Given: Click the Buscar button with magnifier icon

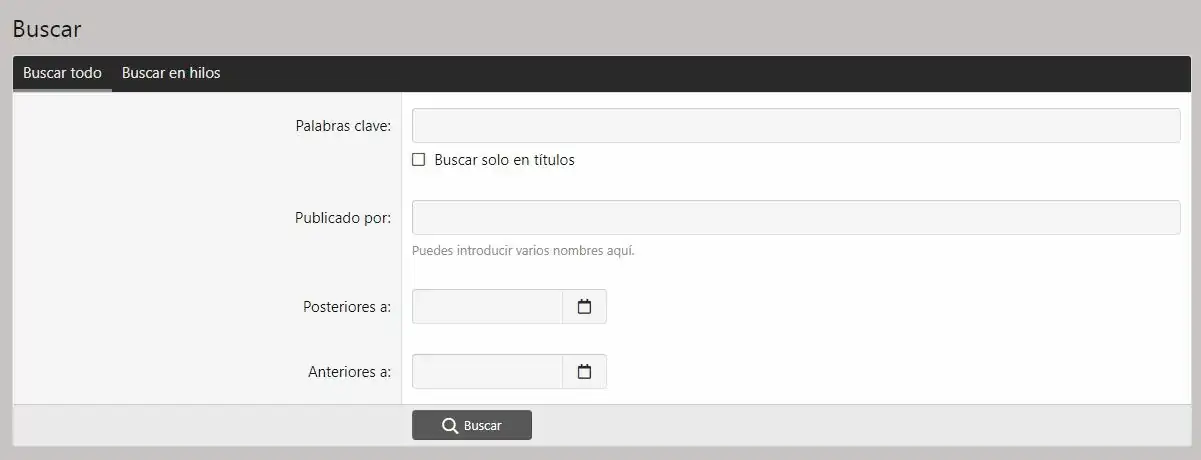Looking at the screenshot, I should (x=472, y=425).
